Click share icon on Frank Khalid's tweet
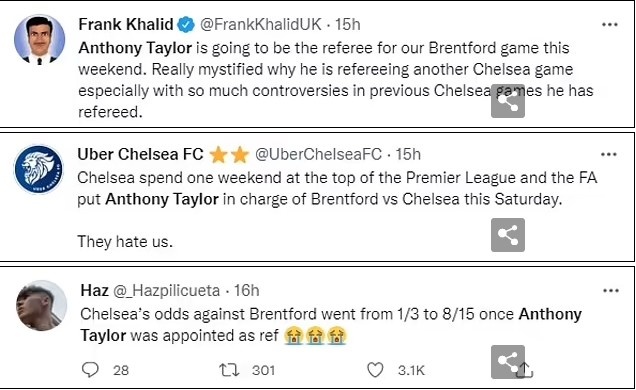636x390 pixels. (x=508, y=101)
